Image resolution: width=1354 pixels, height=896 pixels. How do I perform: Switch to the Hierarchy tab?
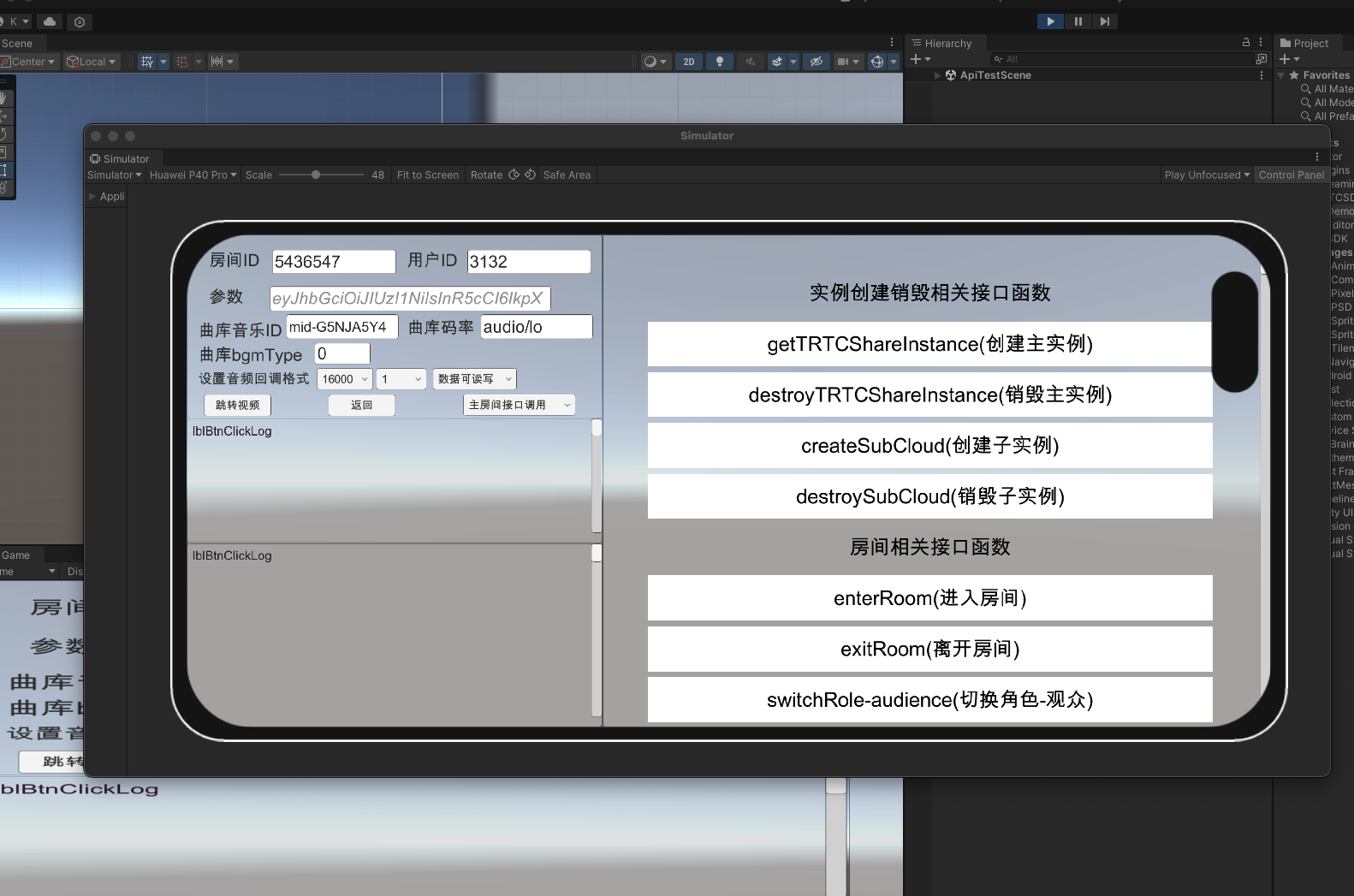(x=947, y=43)
